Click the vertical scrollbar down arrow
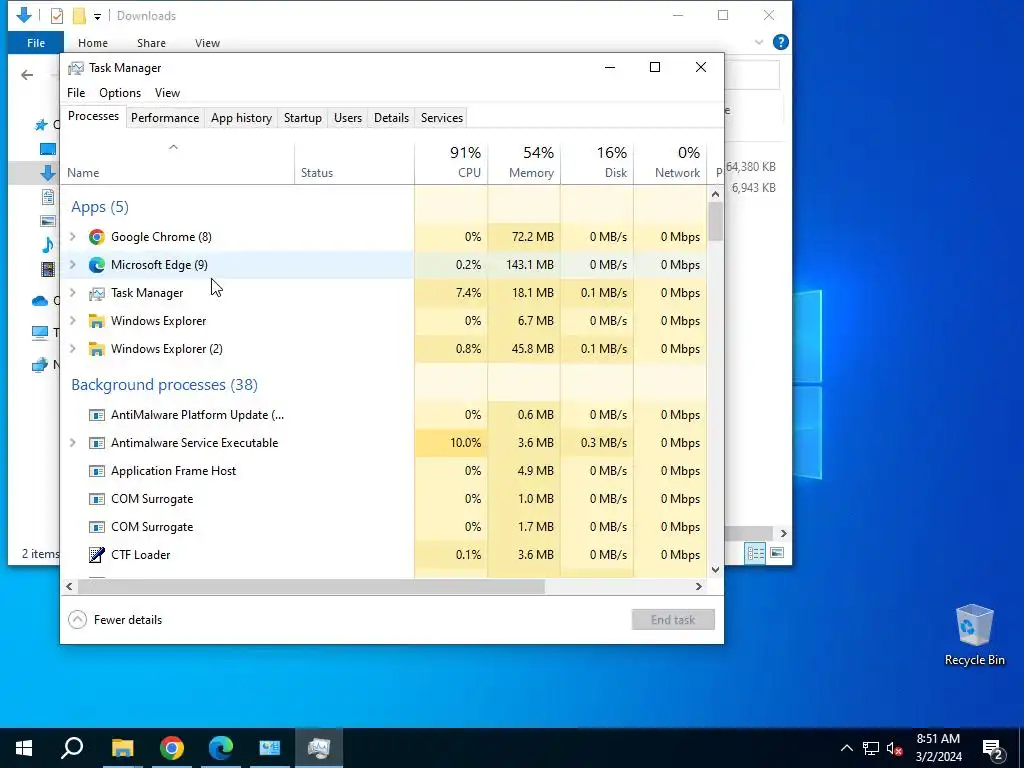Viewport: 1024px width, 768px height. (x=715, y=569)
